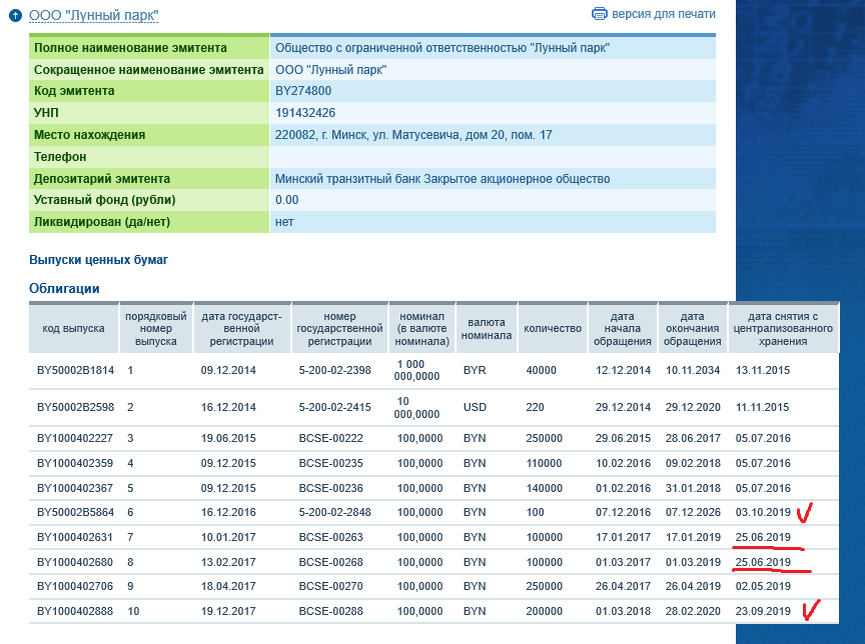Click the red checkmark next to 23.09.2019
This screenshot has width=865, height=644.
click(x=811, y=610)
